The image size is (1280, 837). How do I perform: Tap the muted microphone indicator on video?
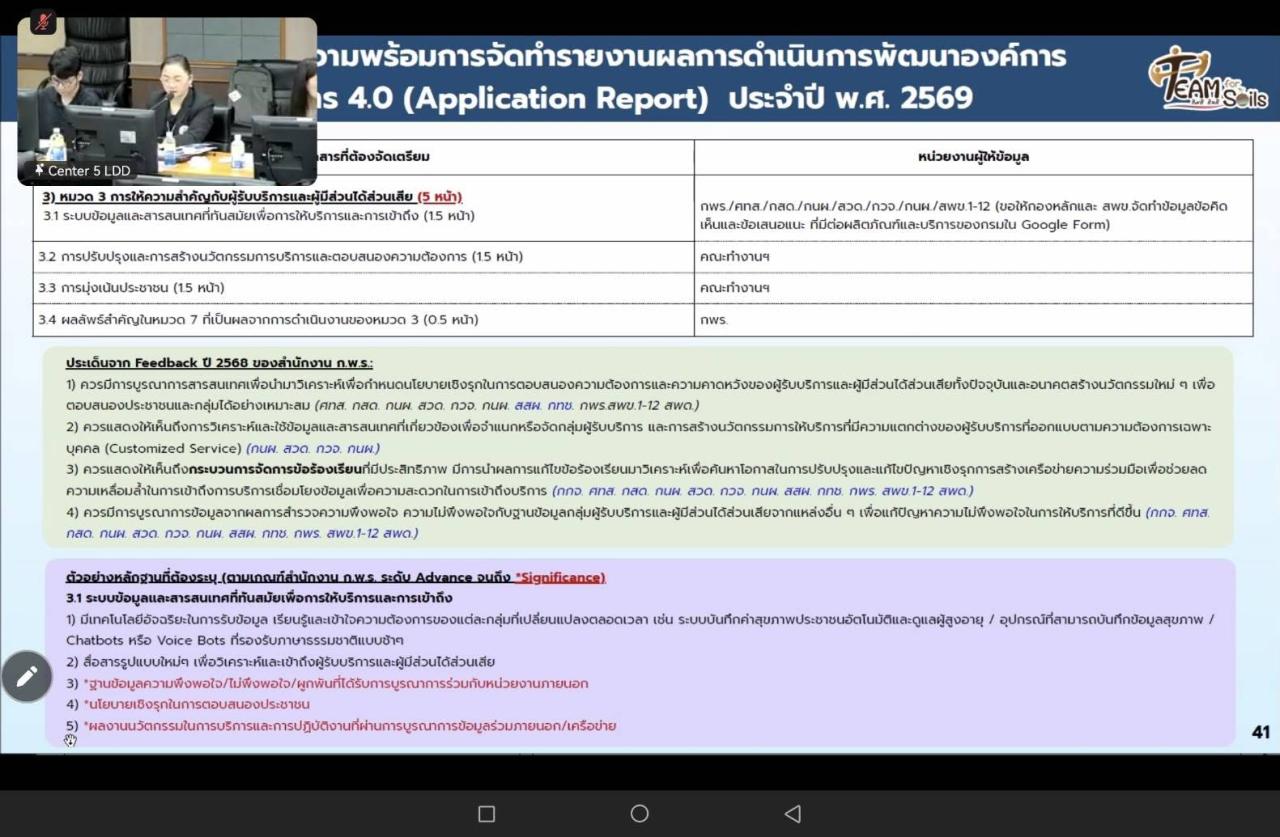pyautogui.click(x=43, y=21)
